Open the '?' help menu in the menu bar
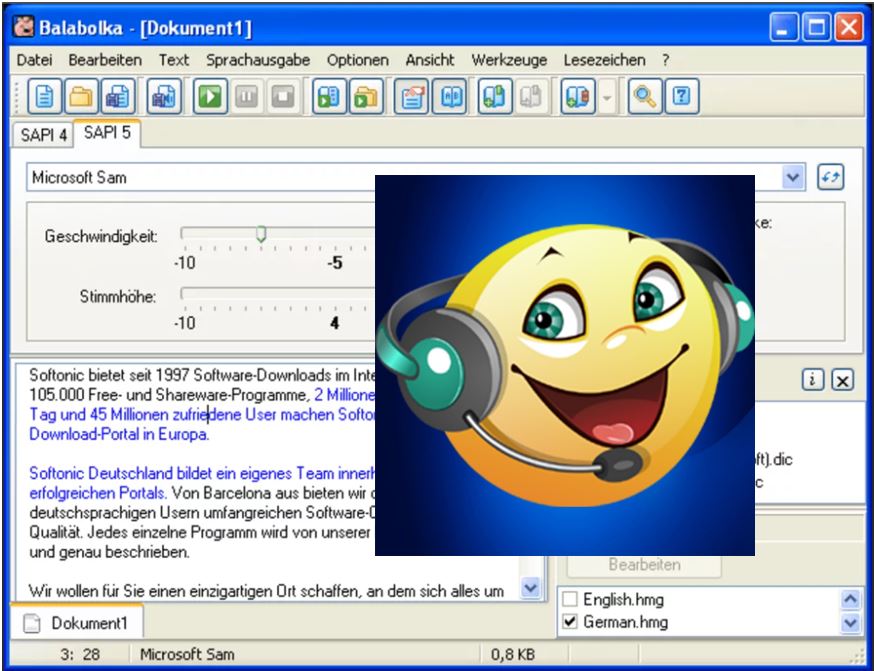This screenshot has height=671, width=874. (666, 60)
